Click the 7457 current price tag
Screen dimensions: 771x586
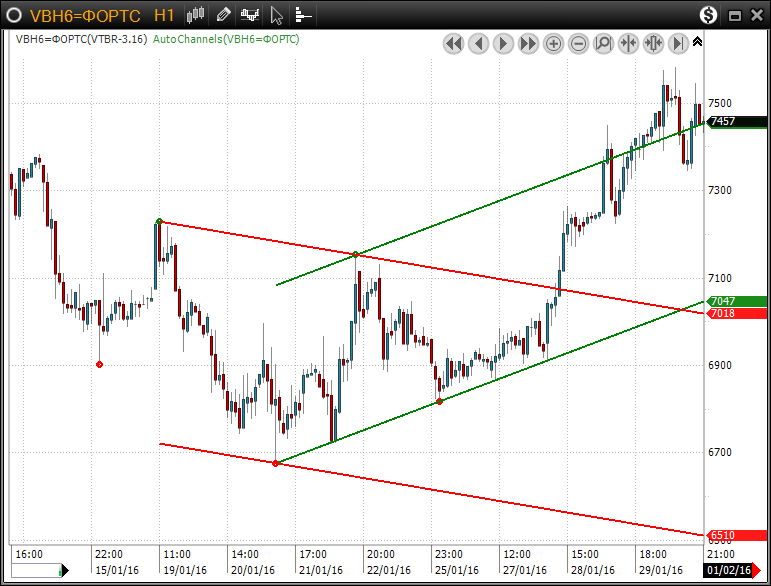724,121
